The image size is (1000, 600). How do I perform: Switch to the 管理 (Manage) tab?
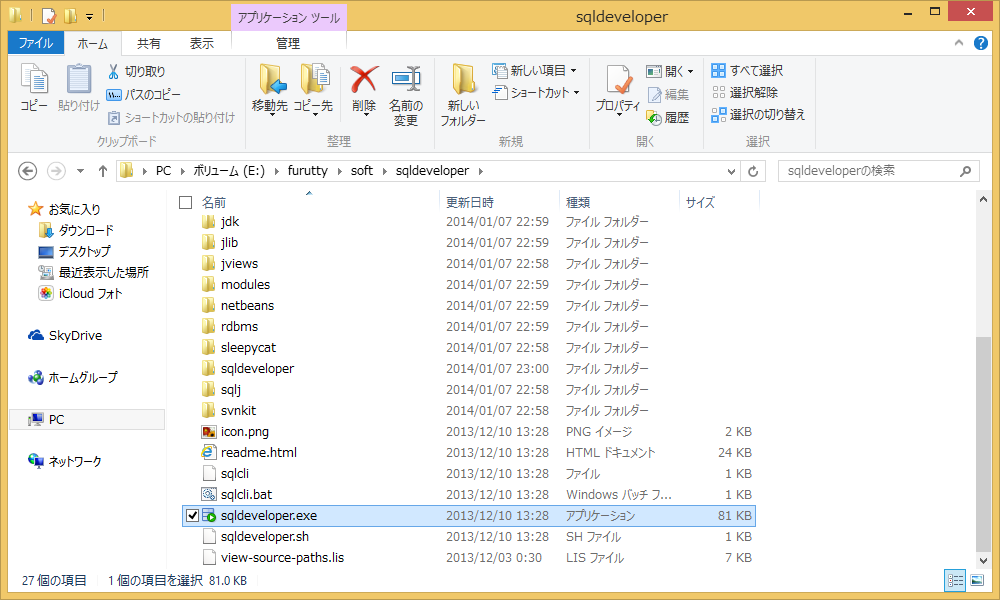[x=288, y=43]
